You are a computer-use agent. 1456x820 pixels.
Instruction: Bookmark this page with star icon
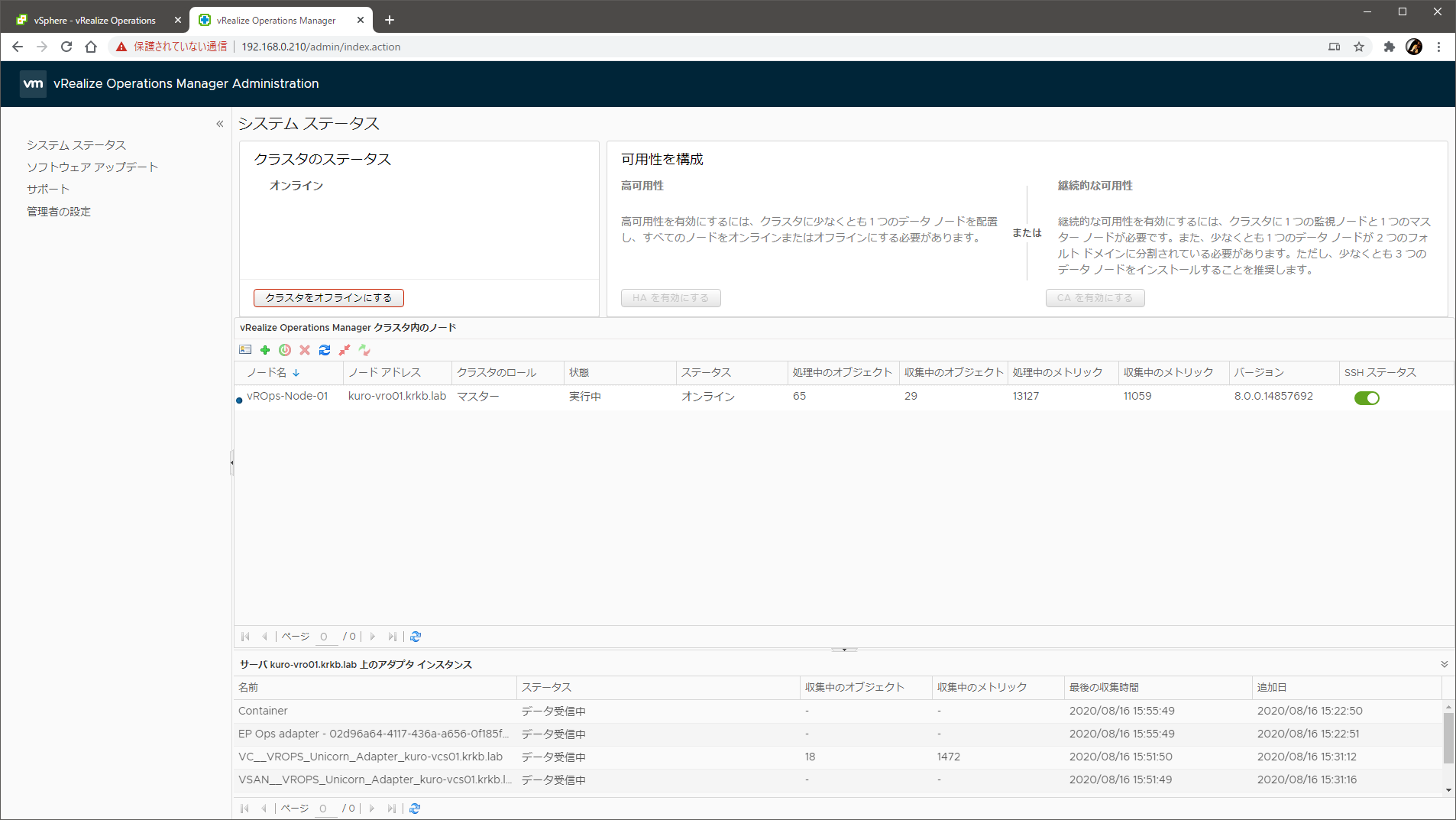1359,47
